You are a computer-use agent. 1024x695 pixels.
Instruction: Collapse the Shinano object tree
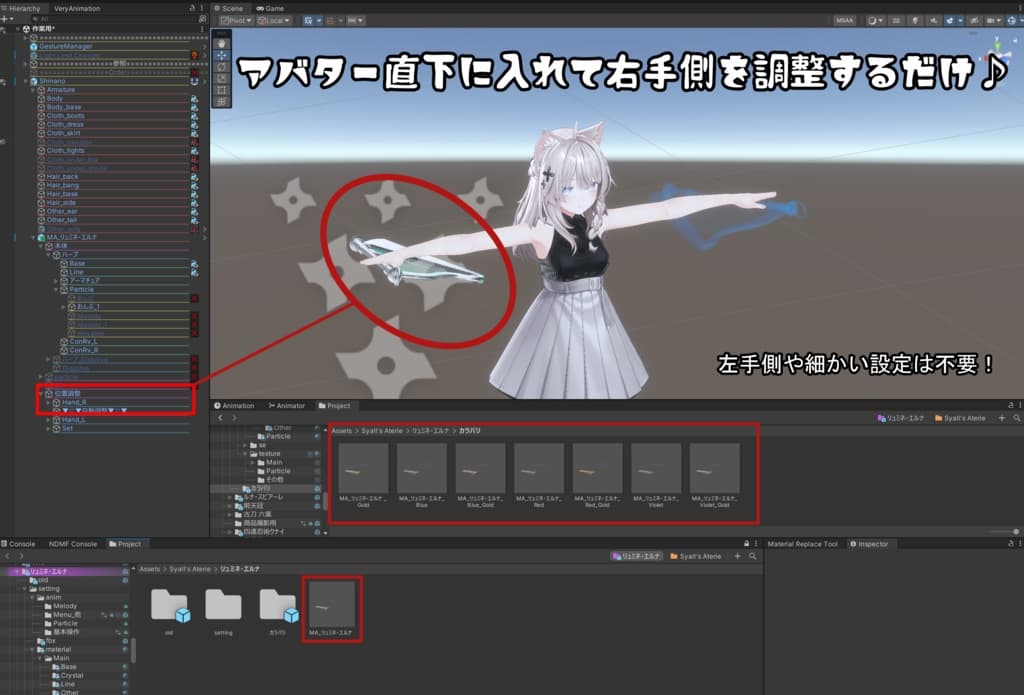[x=25, y=81]
